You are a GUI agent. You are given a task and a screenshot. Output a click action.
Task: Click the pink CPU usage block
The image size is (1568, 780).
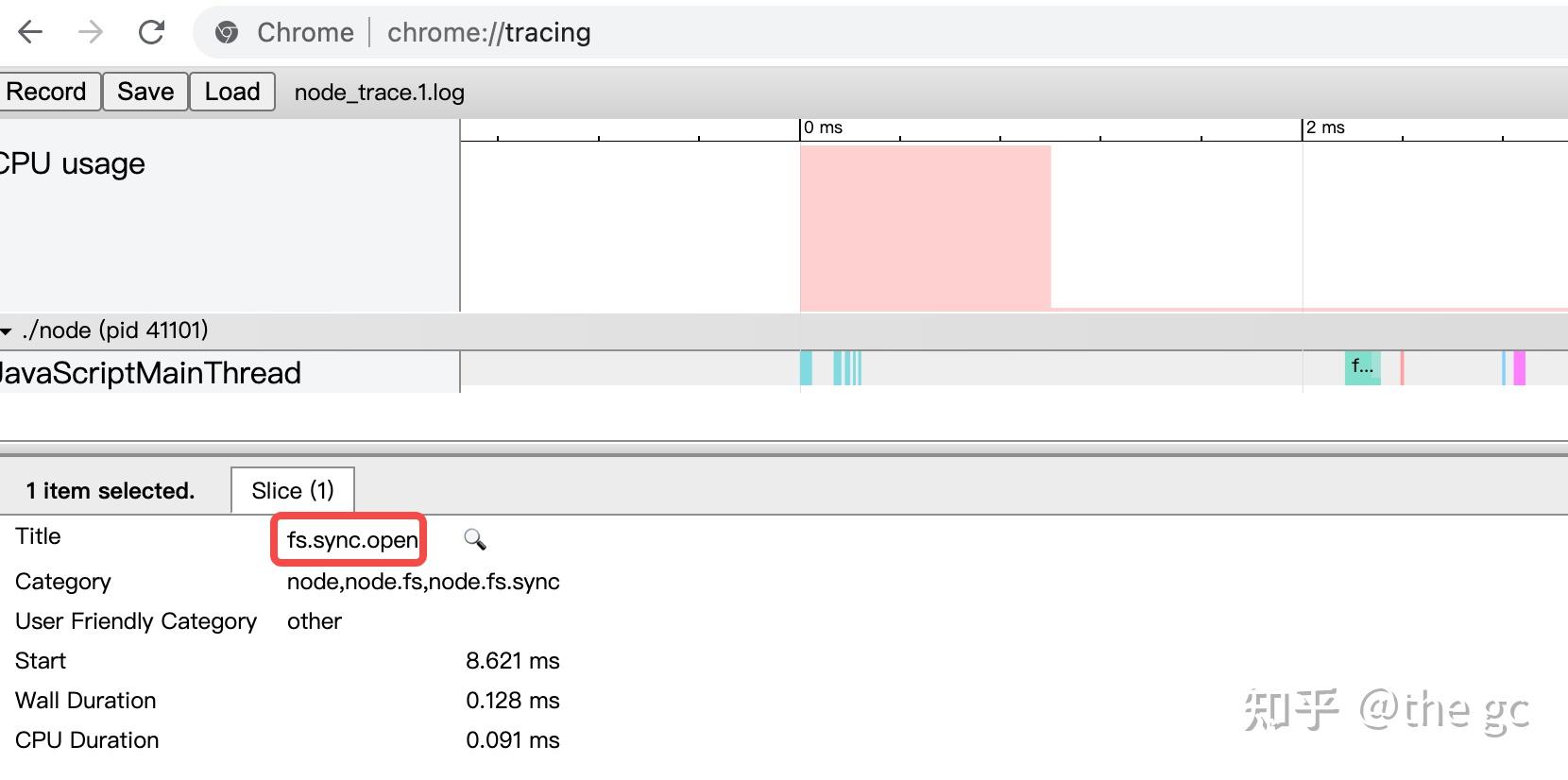coord(925,227)
